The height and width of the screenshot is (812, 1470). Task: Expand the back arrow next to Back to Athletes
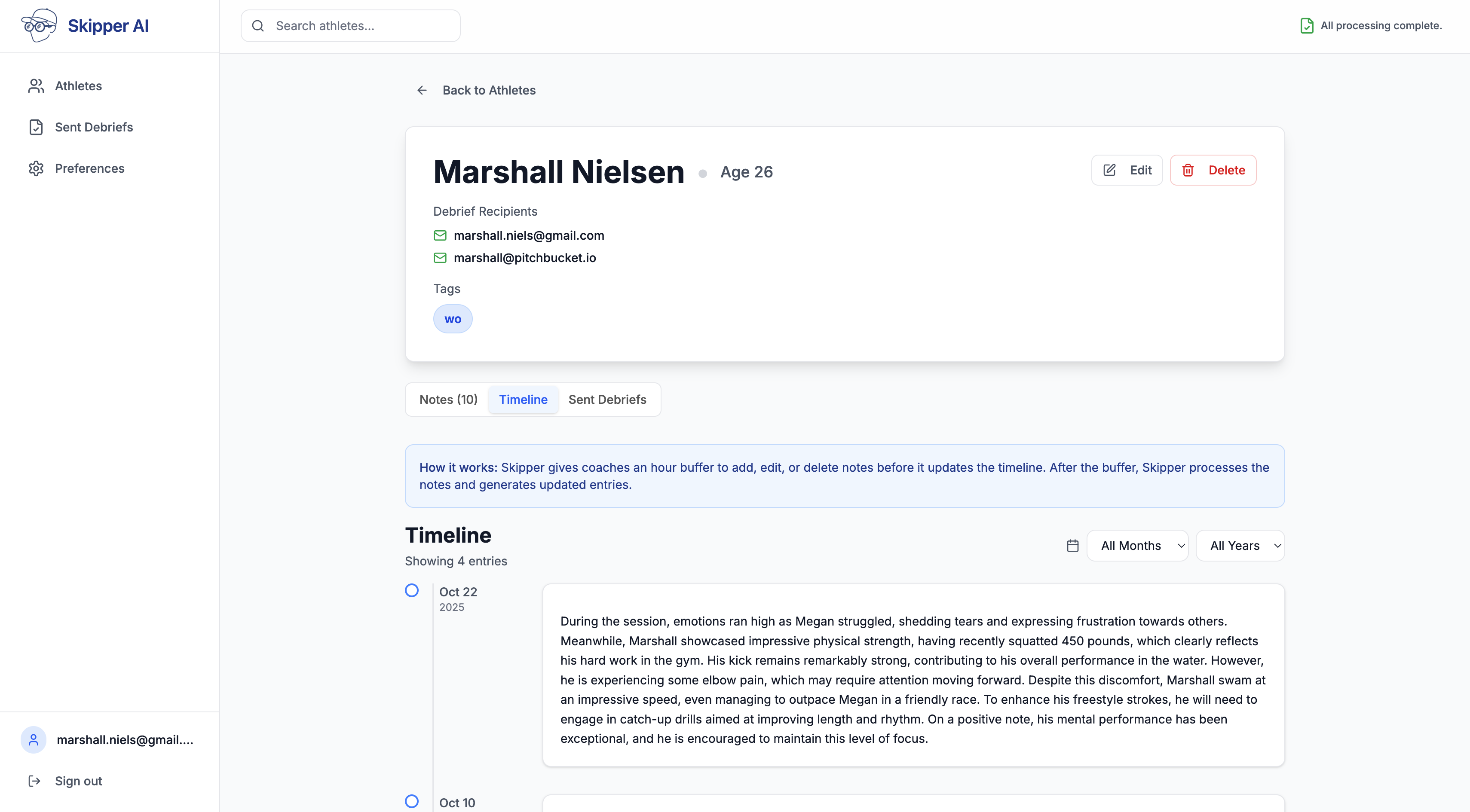coord(422,90)
